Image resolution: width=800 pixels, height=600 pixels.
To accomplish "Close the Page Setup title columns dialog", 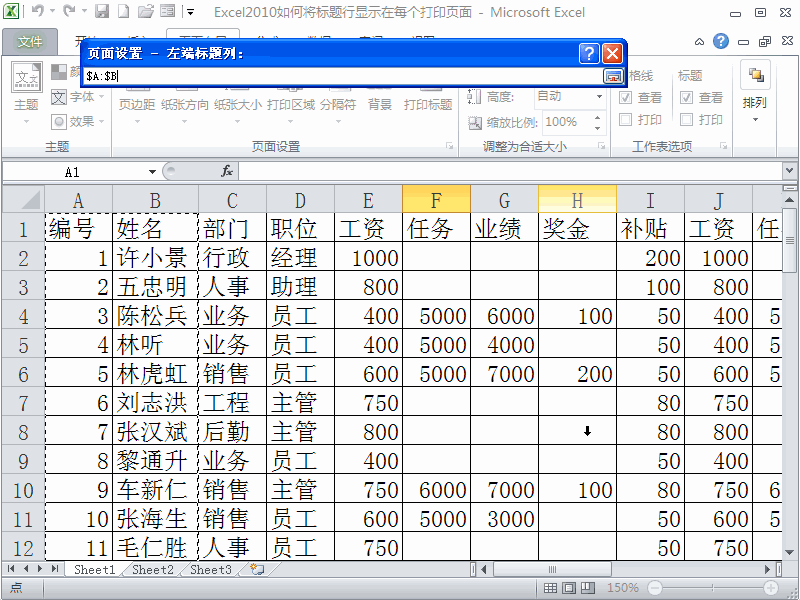I will [x=612, y=53].
